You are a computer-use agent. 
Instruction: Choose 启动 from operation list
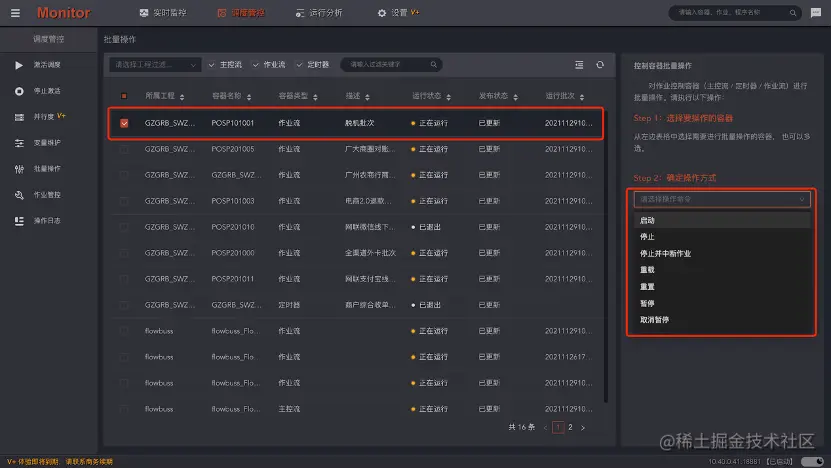click(x=722, y=220)
